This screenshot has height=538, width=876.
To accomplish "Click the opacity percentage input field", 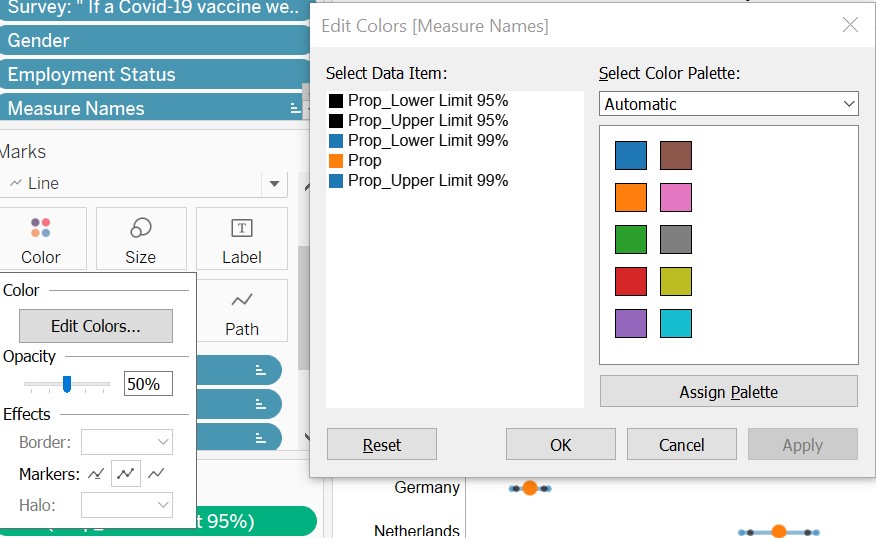I will [148, 384].
